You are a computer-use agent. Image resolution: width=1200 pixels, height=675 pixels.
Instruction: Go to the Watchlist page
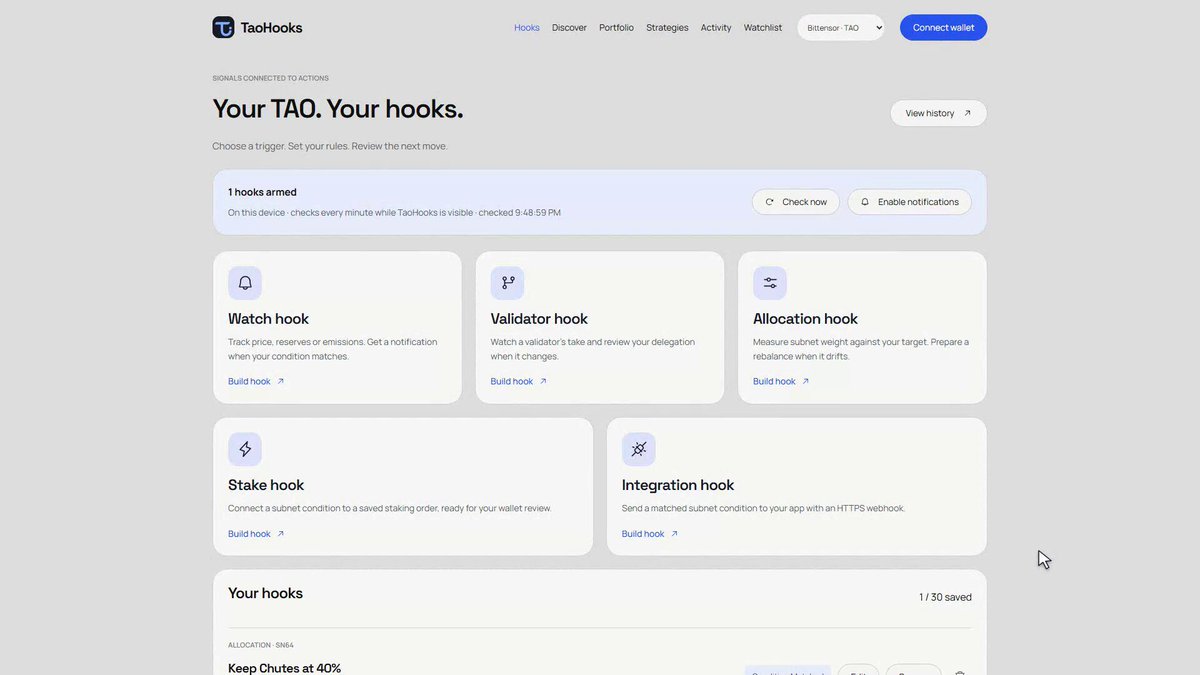[x=763, y=28]
